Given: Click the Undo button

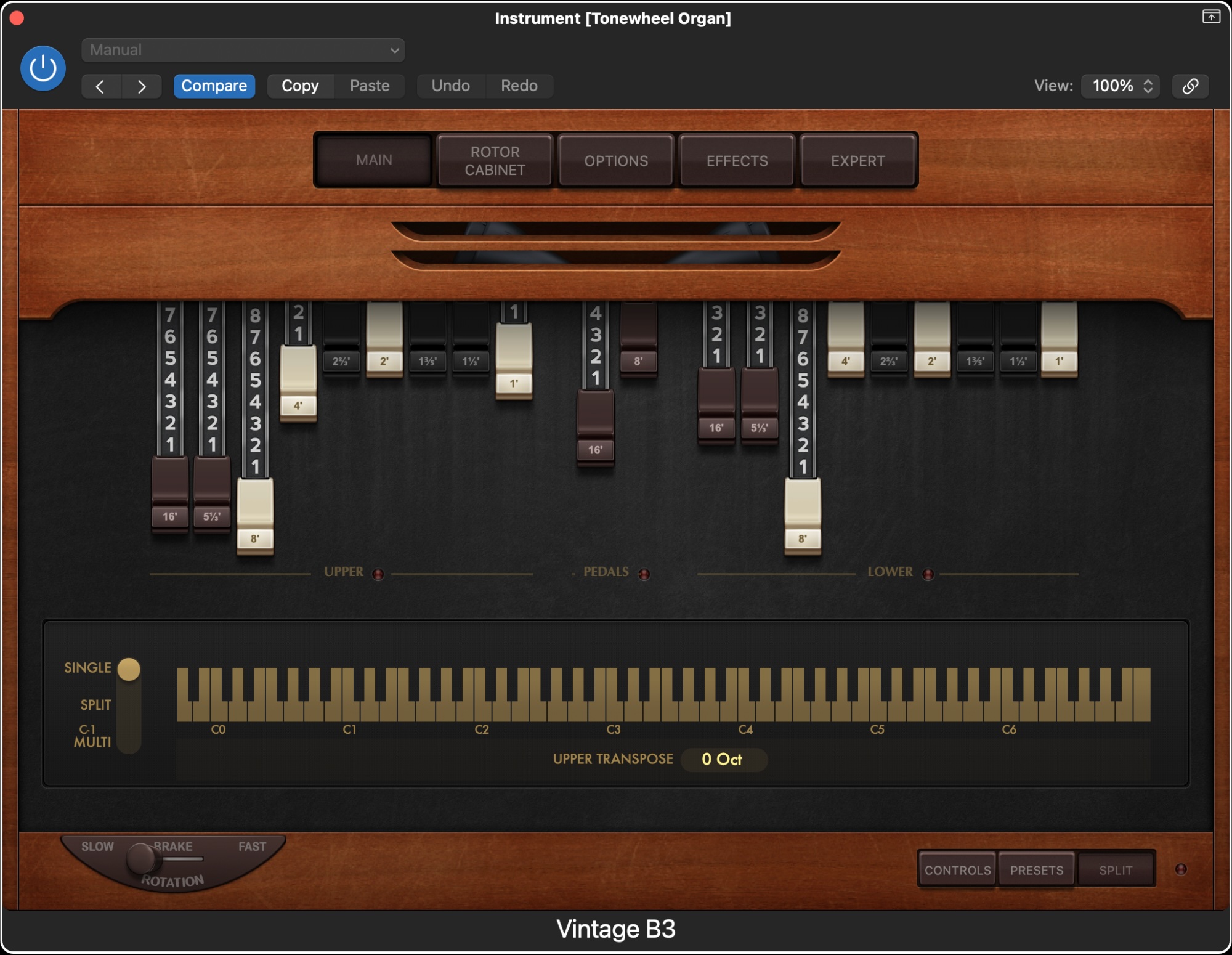Looking at the screenshot, I should [x=450, y=86].
